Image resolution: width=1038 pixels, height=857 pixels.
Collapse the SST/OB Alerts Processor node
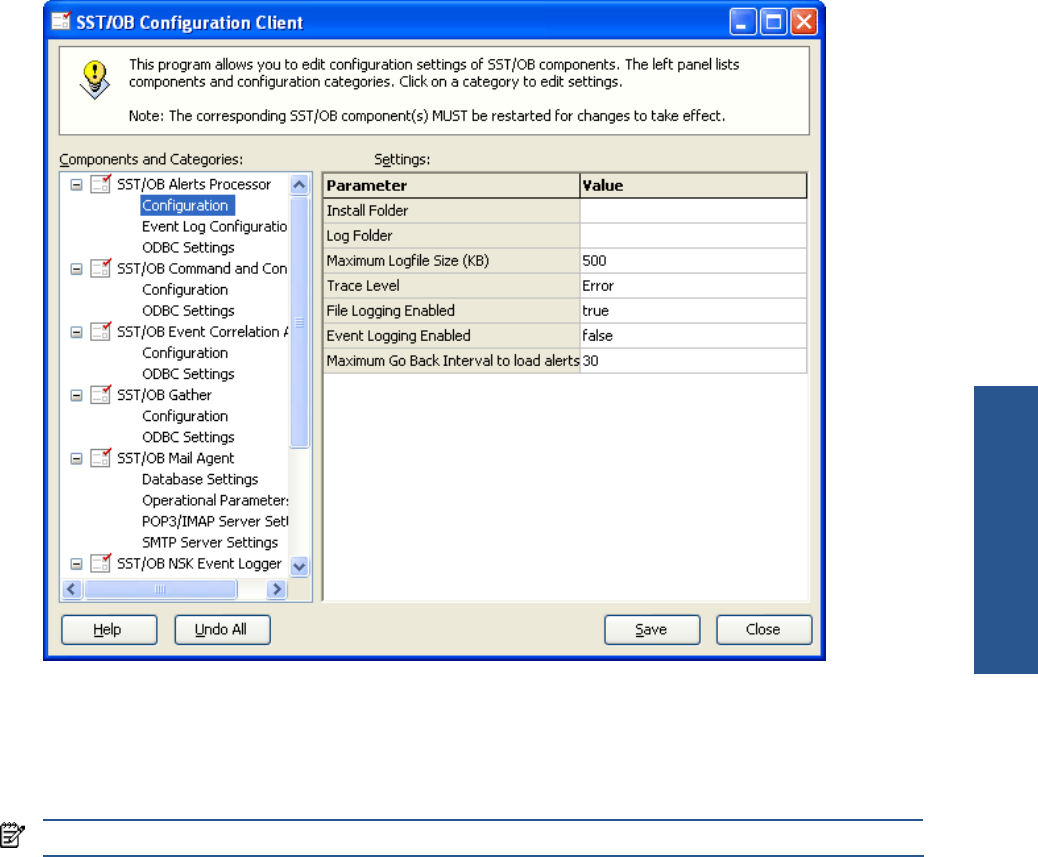[77, 185]
